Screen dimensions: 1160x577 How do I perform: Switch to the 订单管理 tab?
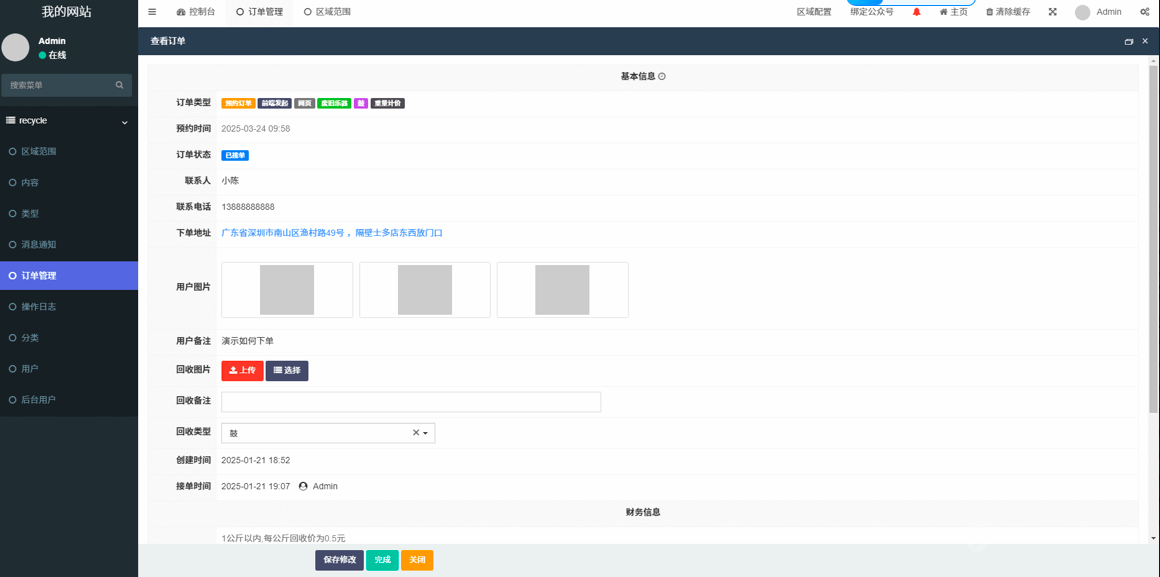(259, 12)
